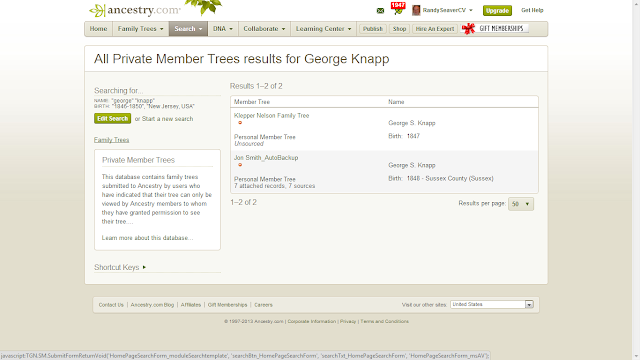Open the Terms and Conditions link
This screenshot has height=360, width=640.
coord(384,321)
